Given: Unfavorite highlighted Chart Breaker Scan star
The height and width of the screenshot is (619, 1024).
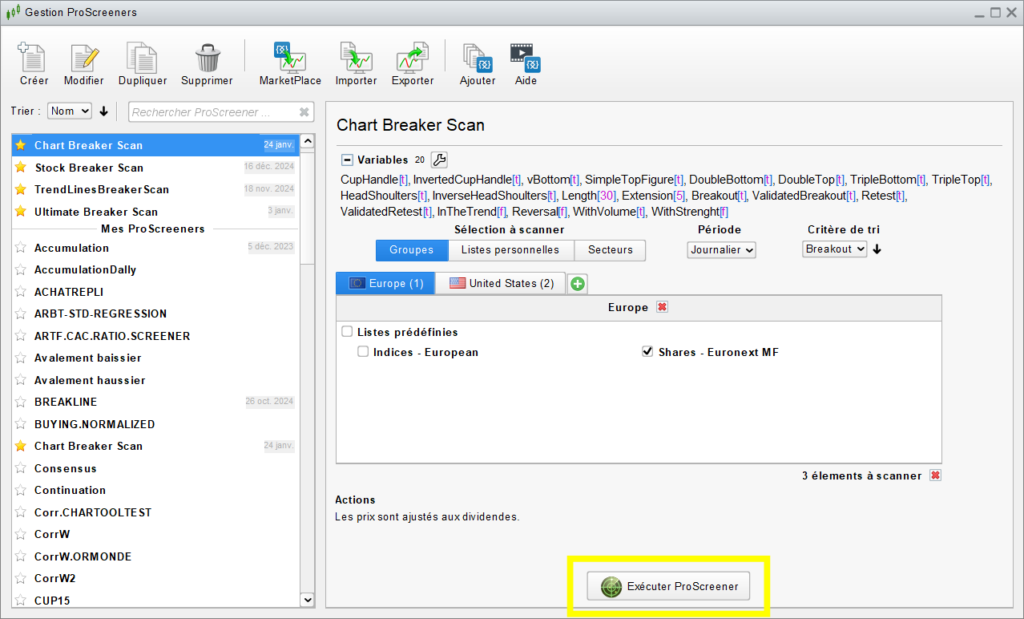Looking at the screenshot, I should point(21,145).
